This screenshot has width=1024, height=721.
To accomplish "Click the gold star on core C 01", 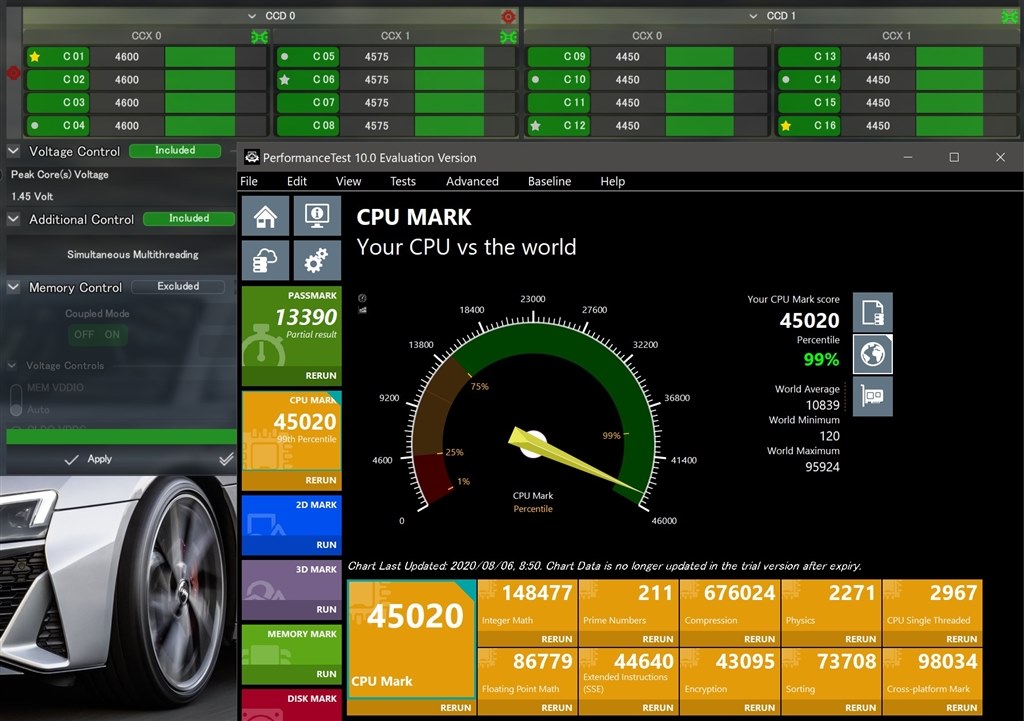I will click(35, 57).
